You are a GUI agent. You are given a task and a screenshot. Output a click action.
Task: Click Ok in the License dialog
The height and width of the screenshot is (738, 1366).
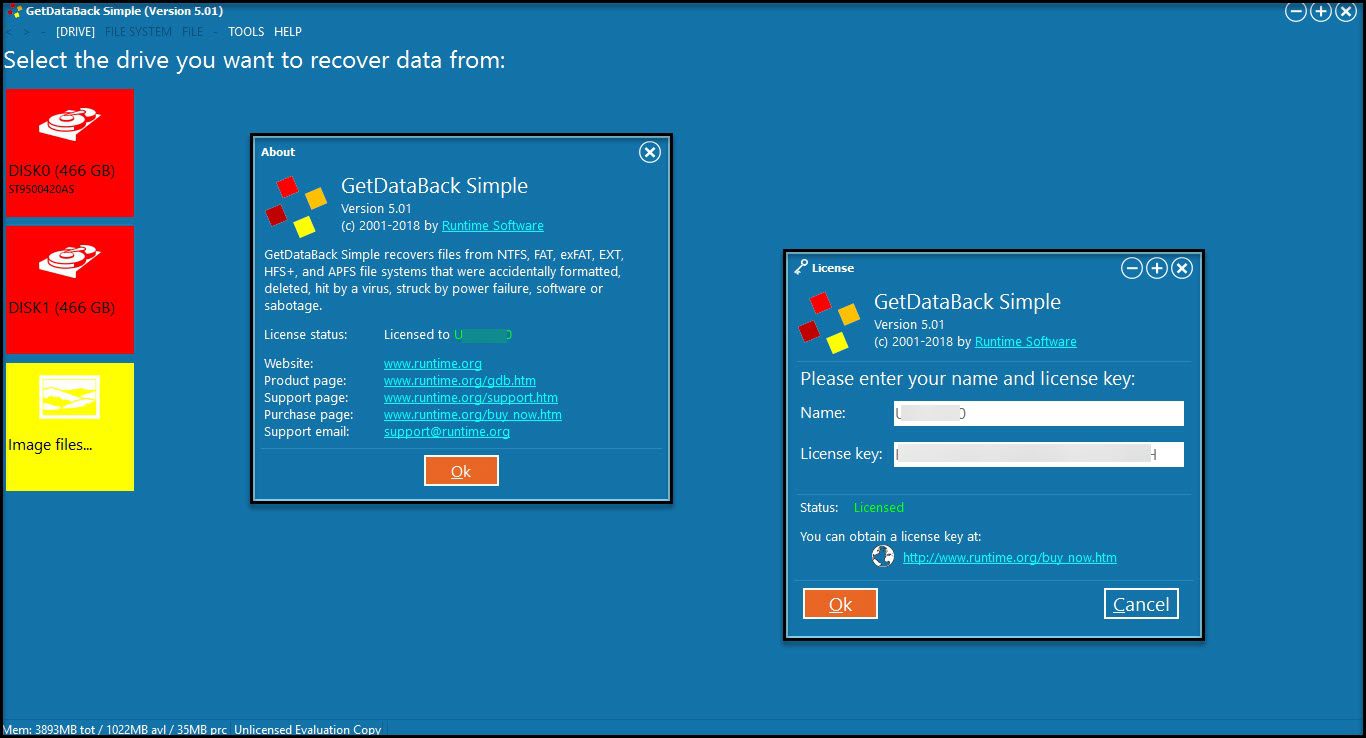click(840, 604)
